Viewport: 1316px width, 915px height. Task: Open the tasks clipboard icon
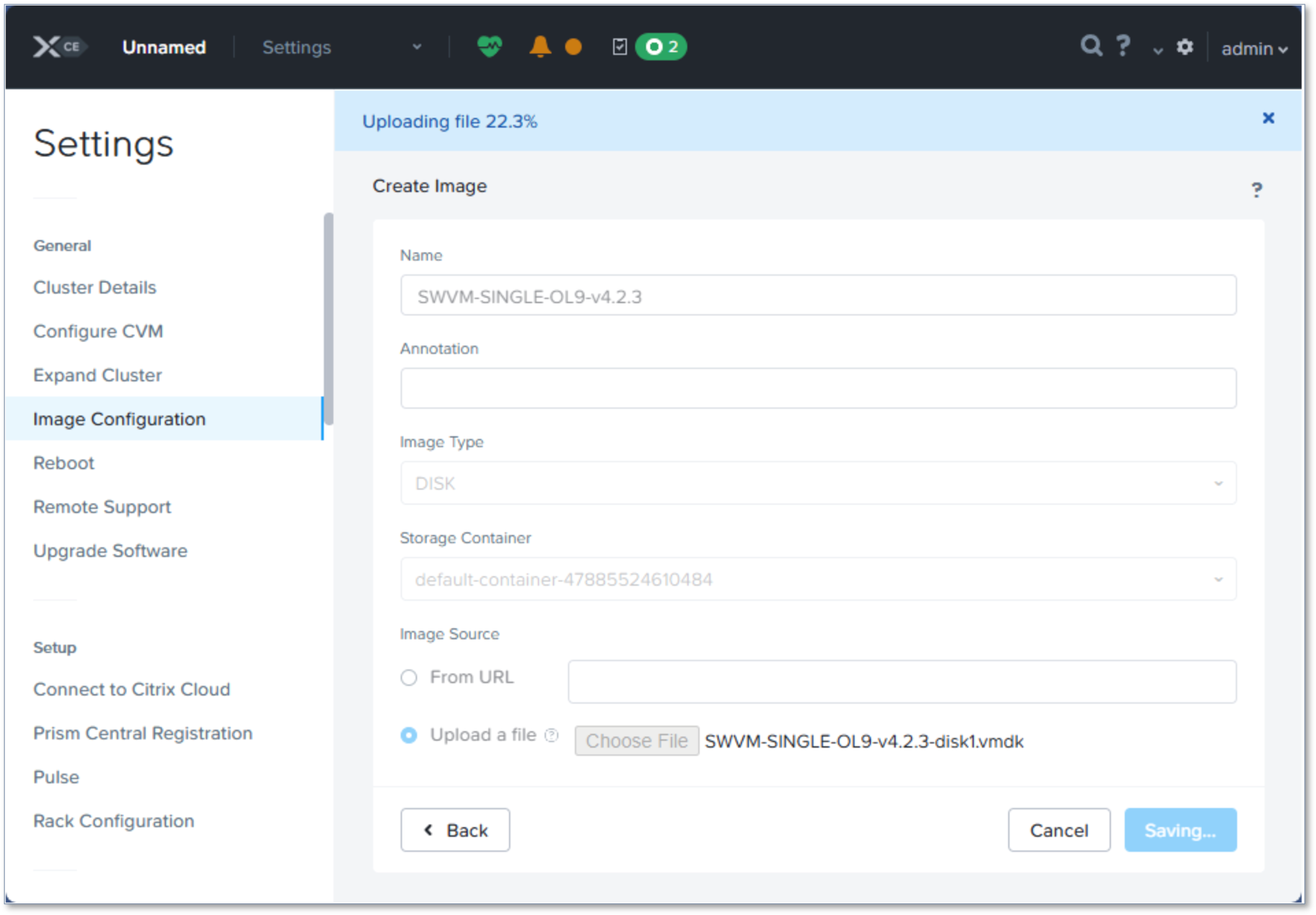(x=620, y=47)
